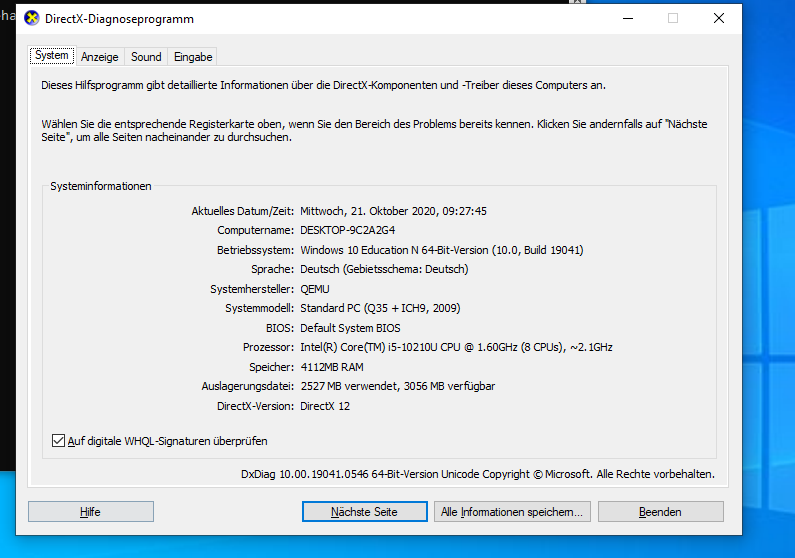The height and width of the screenshot is (558, 795).
Task: Close the DirectX-Diagnoseprogramm window
Action: [x=718, y=19]
